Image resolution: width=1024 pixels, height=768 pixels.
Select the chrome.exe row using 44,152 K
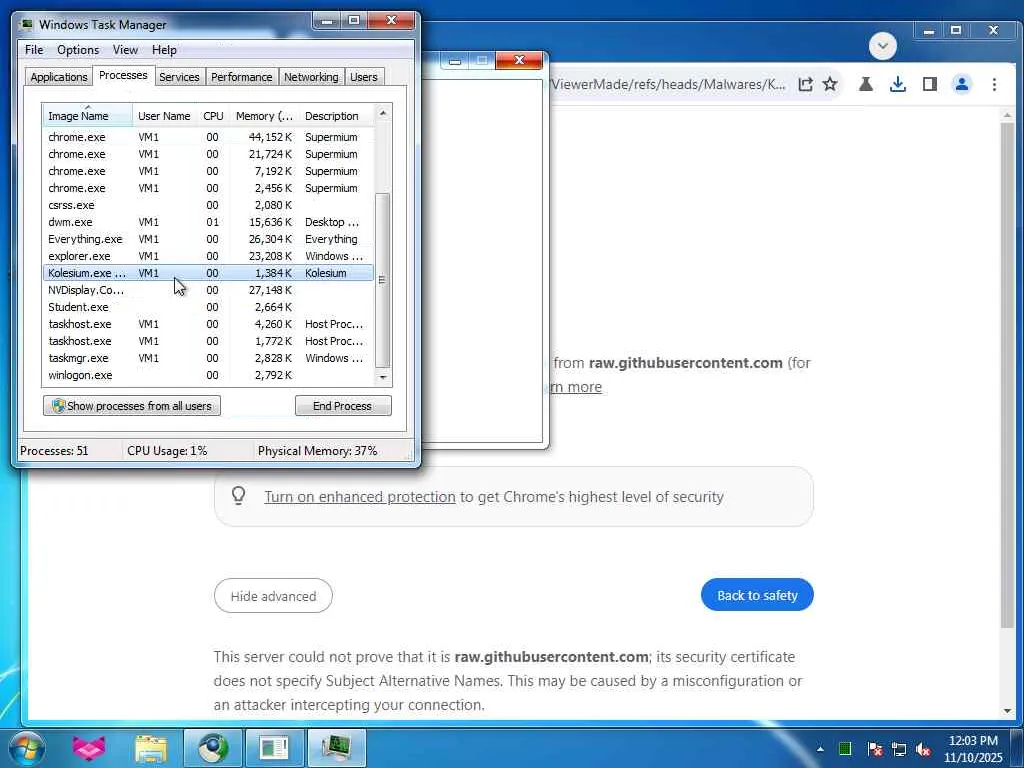coord(208,137)
